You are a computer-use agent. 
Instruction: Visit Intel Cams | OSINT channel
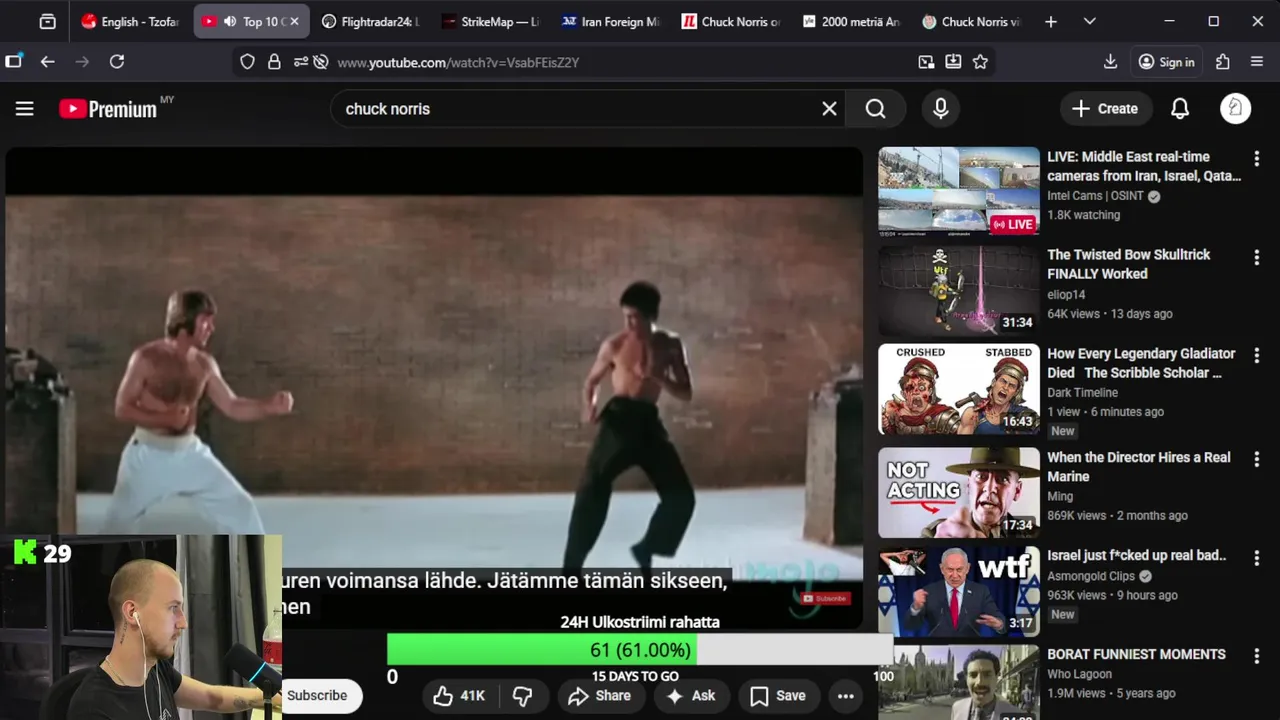(1095, 196)
